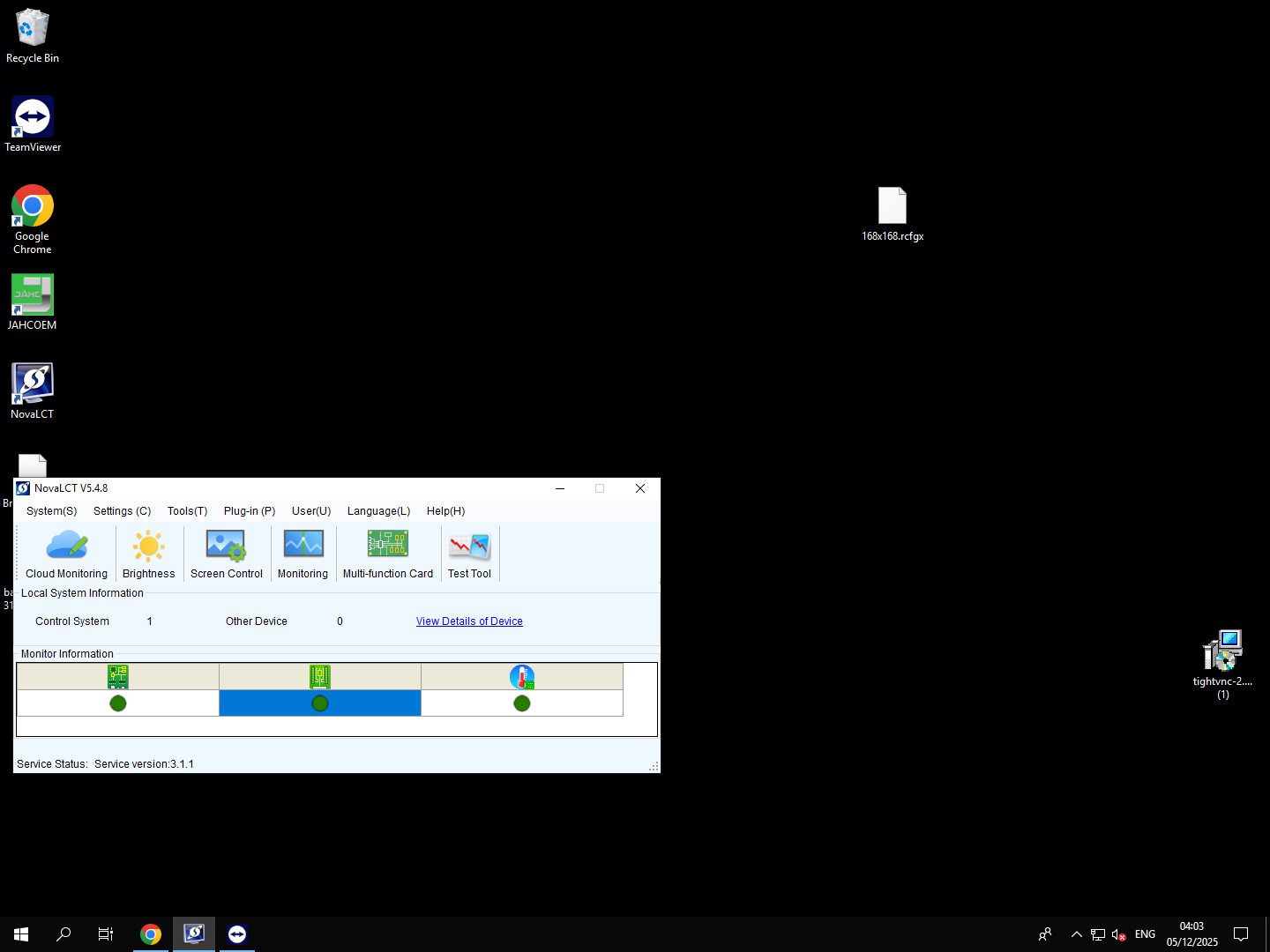1270x952 pixels.
Task: Open the System(S) menu
Action: [50, 511]
